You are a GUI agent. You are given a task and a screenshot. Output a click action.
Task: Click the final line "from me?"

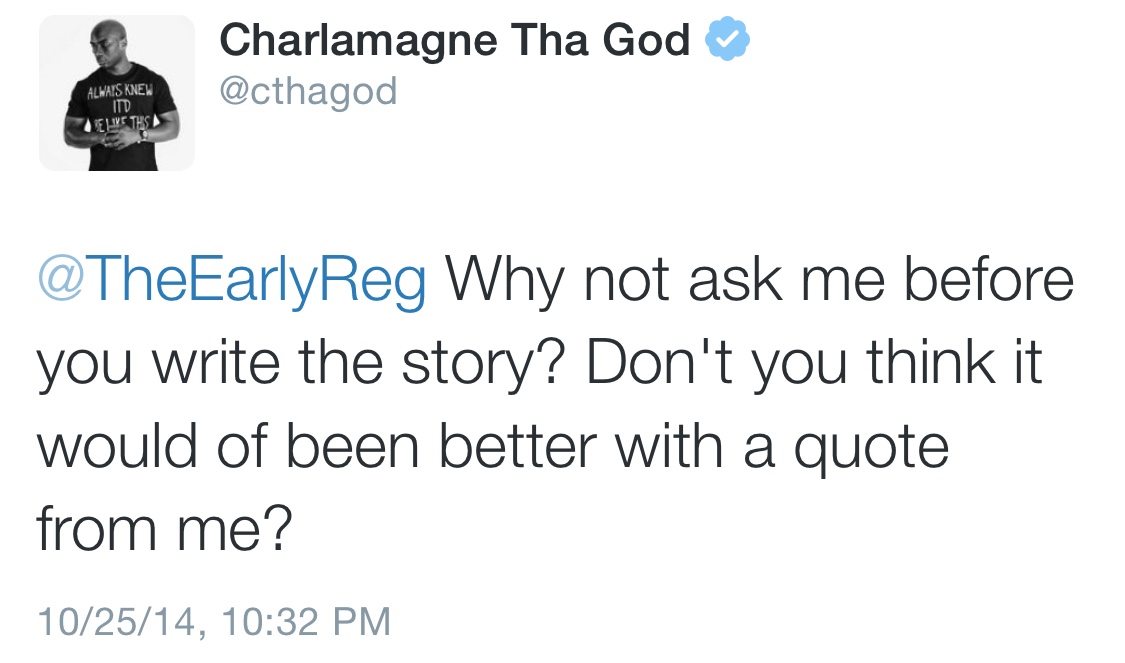[x=164, y=528]
